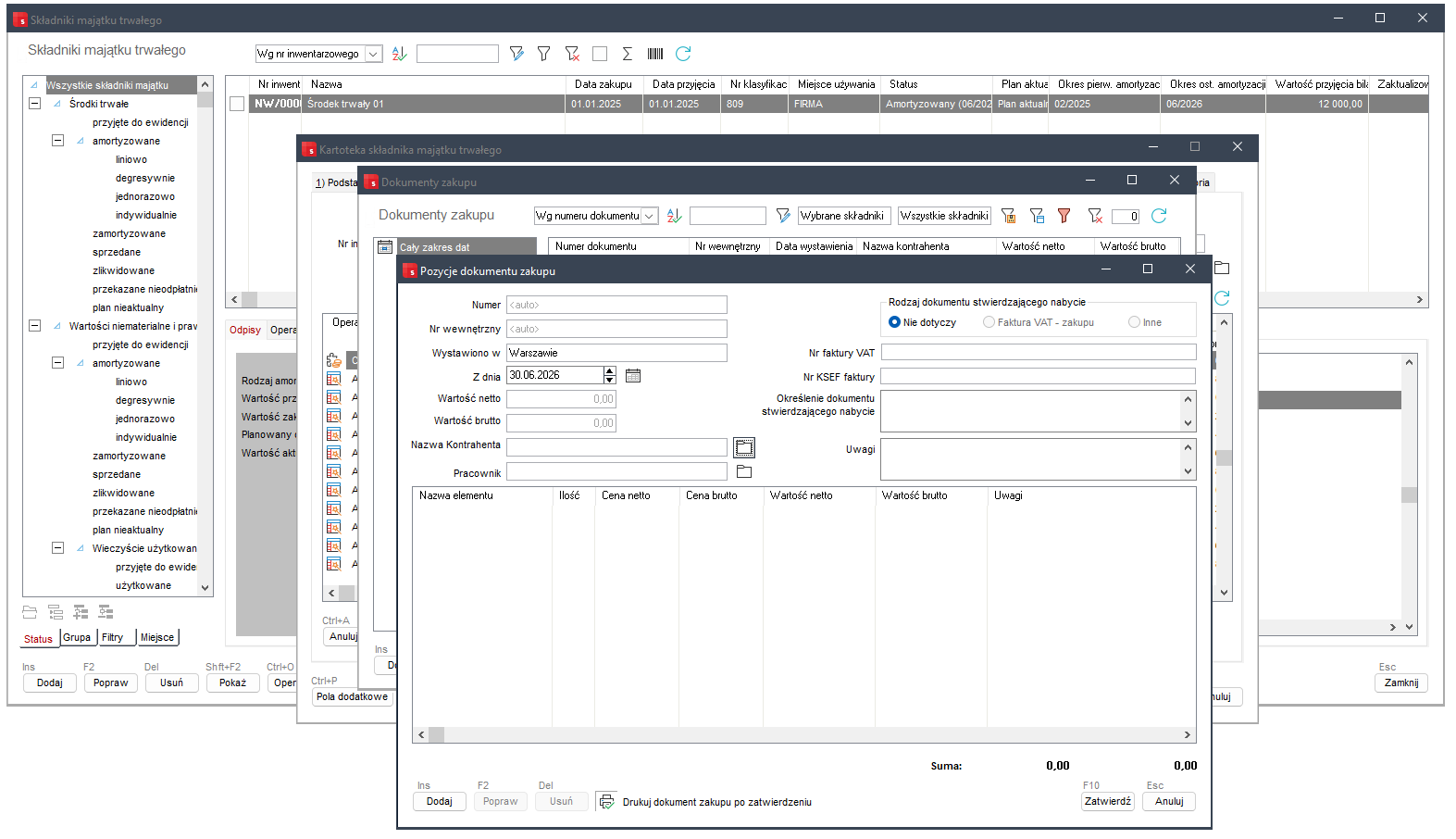
Task: Switch to the Grupa tab
Action: pyautogui.click(x=77, y=637)
